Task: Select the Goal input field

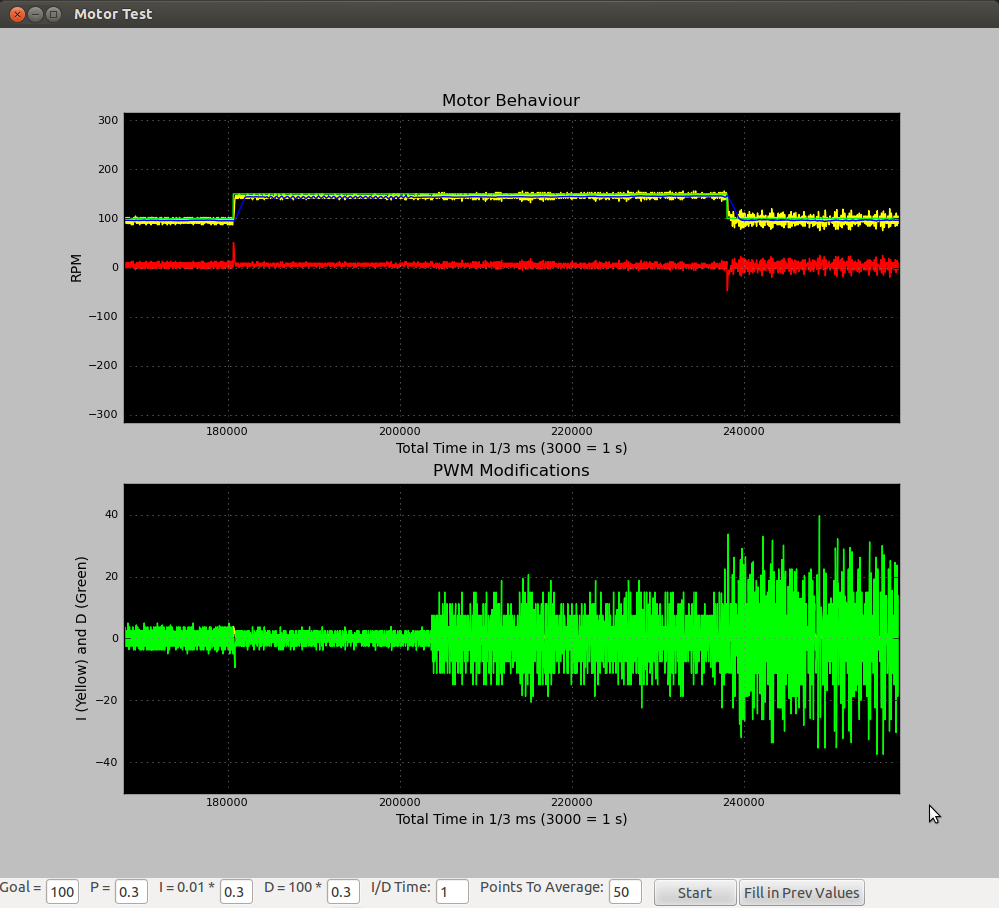Action: [x=62, y=892]
